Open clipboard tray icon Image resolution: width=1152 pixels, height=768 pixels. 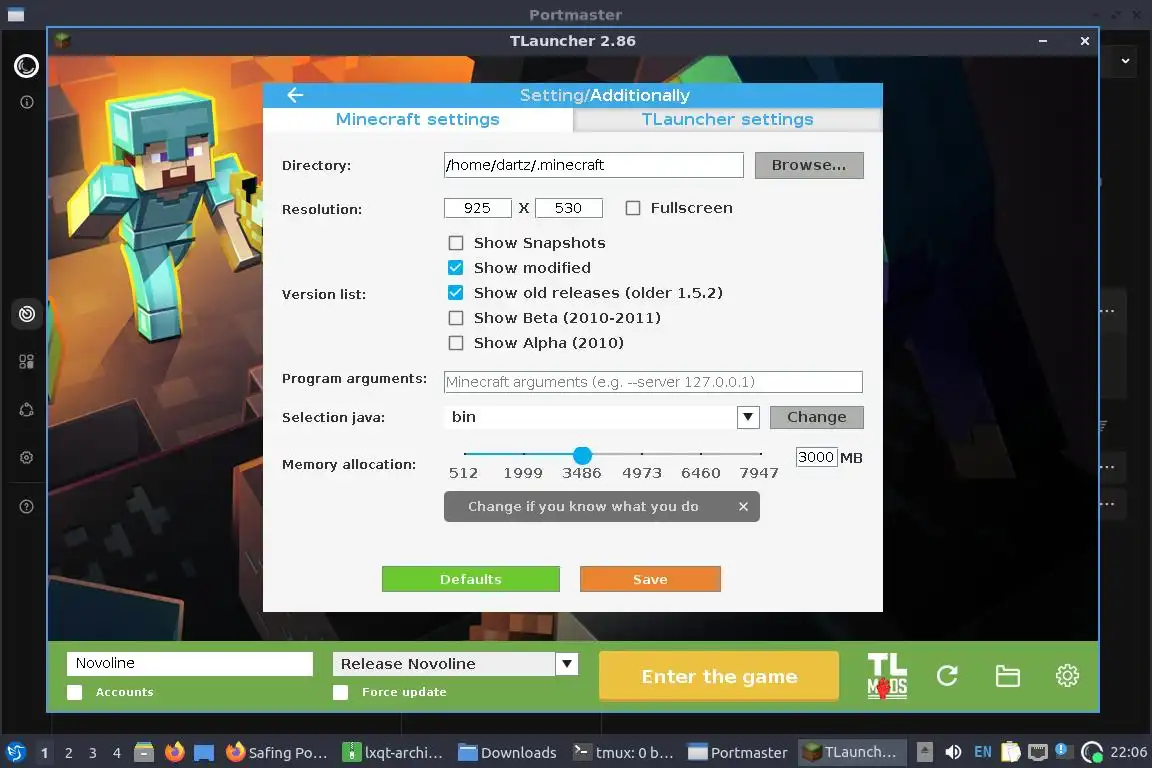(1011, 752)
